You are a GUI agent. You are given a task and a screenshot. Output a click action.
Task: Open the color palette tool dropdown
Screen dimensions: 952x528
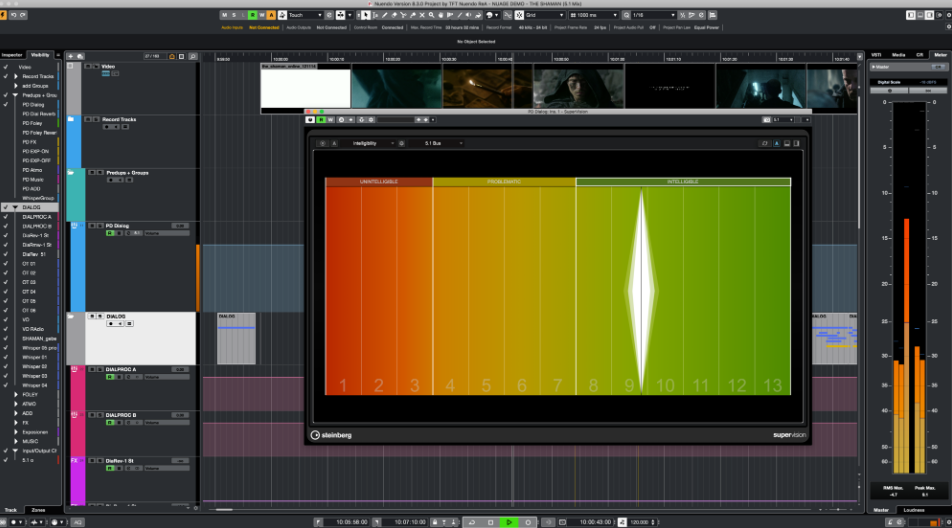pos(492,15)
